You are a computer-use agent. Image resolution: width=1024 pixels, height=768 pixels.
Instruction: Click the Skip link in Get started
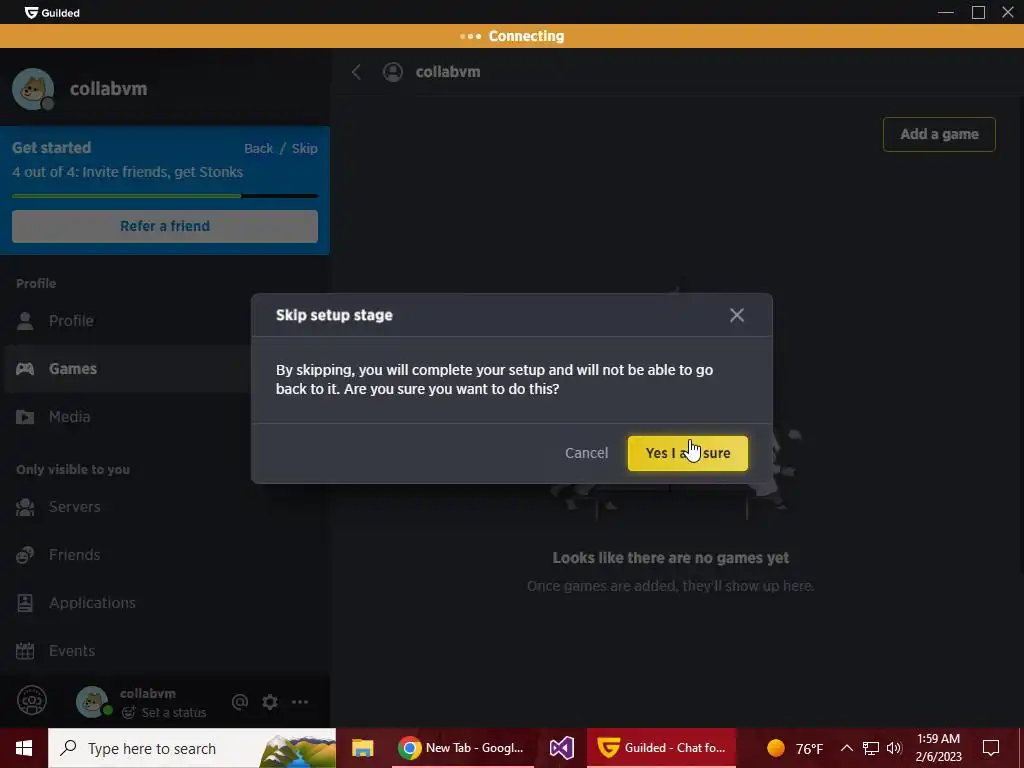[x=304, y=148]
